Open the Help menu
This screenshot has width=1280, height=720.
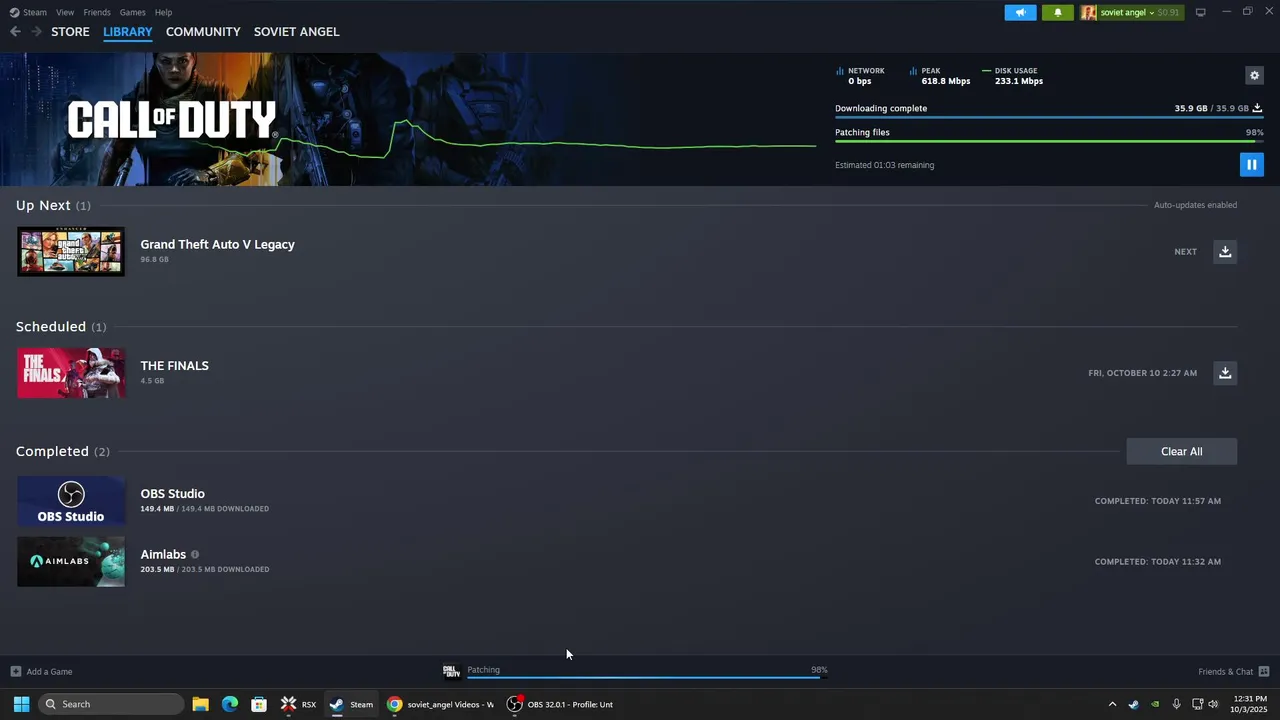click(163, 12)
